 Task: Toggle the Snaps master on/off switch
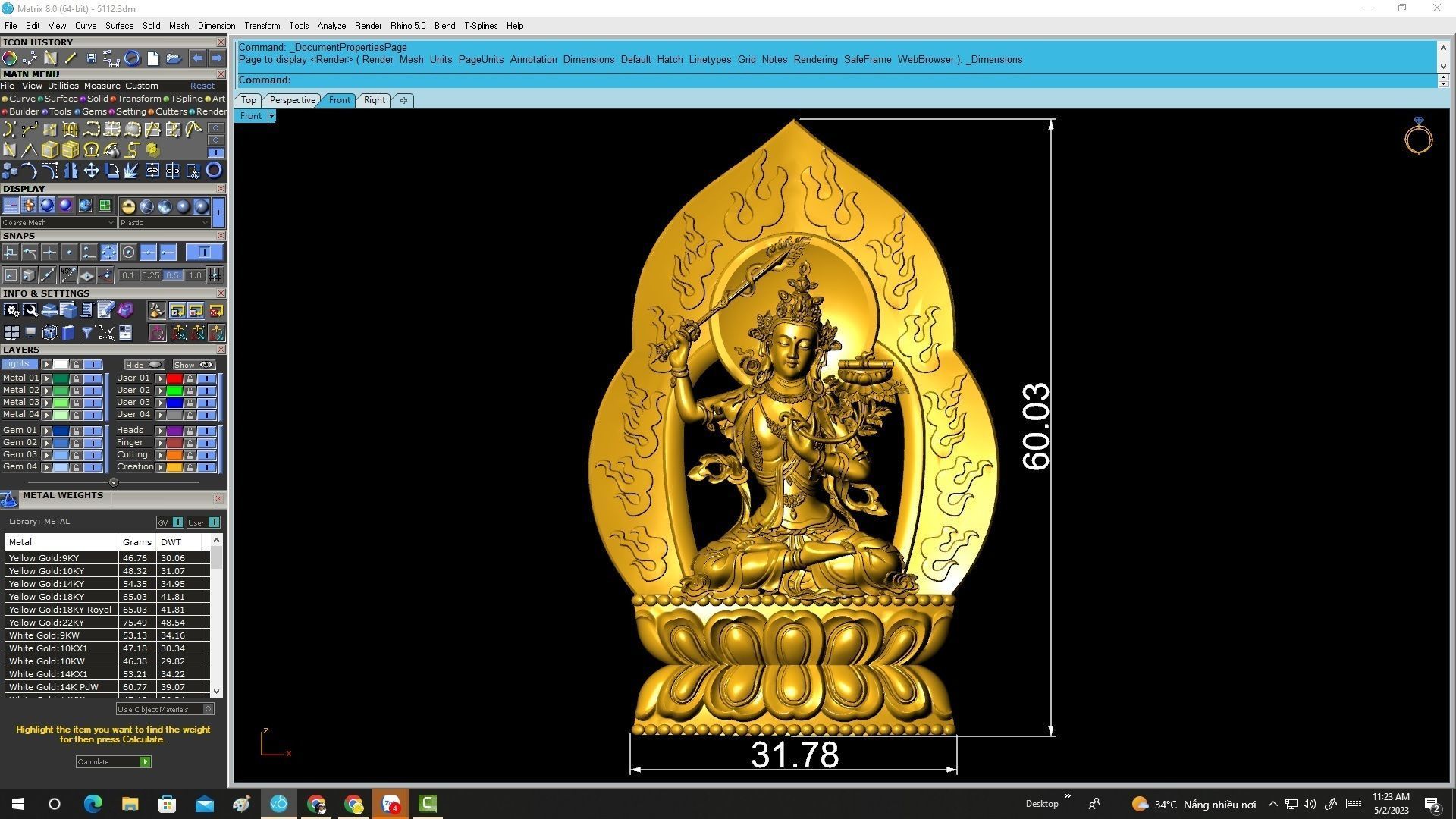pos(204,253)
